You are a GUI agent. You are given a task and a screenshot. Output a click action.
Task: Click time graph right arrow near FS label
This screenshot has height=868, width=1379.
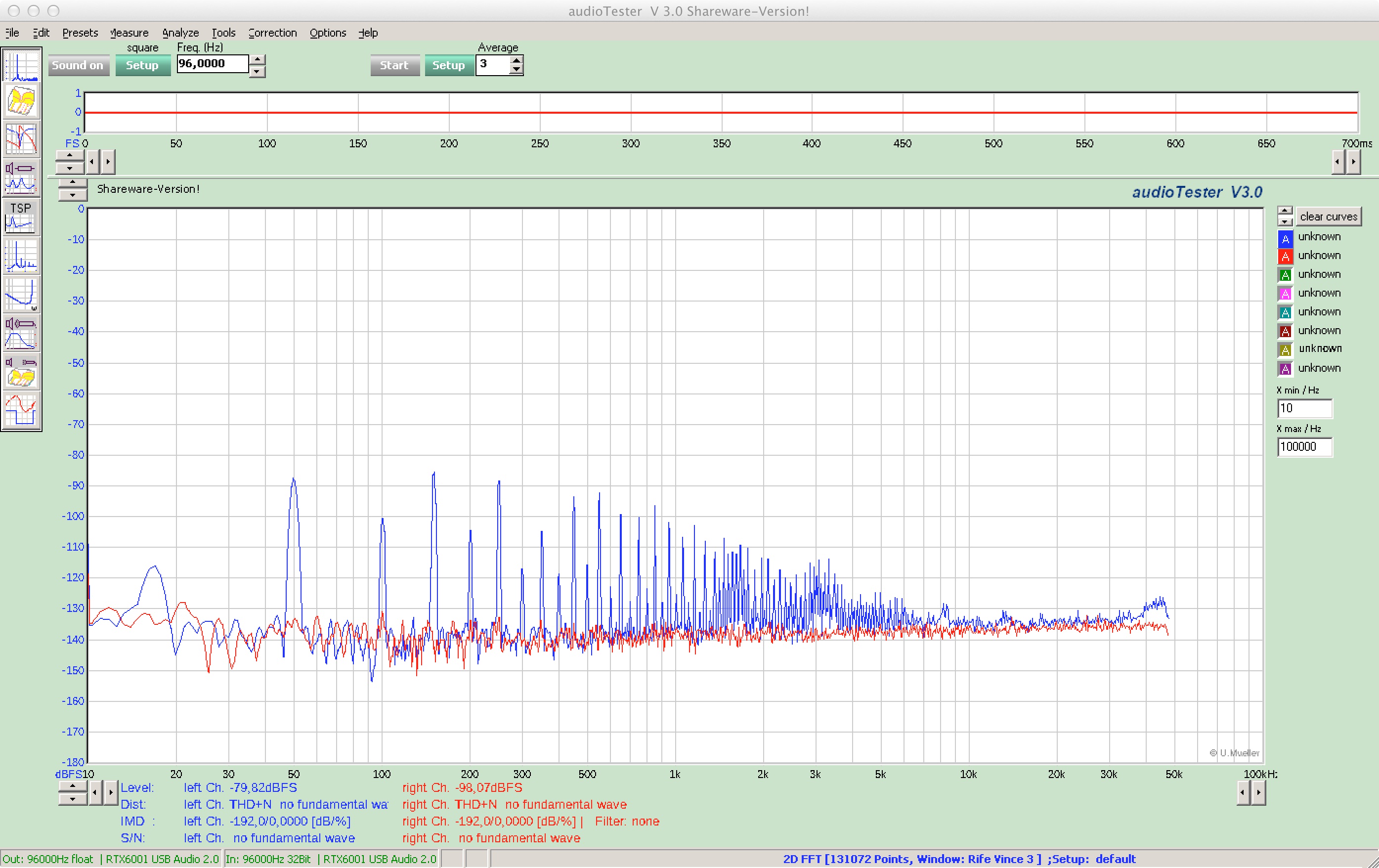click(x=108, y=162)
